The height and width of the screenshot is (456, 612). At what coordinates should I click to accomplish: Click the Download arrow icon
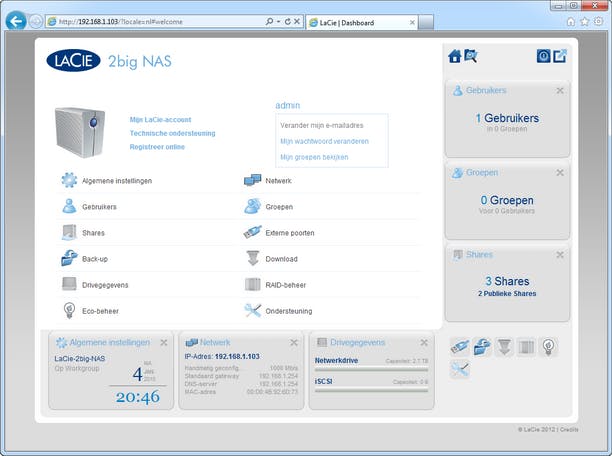(x=253, y=258)
